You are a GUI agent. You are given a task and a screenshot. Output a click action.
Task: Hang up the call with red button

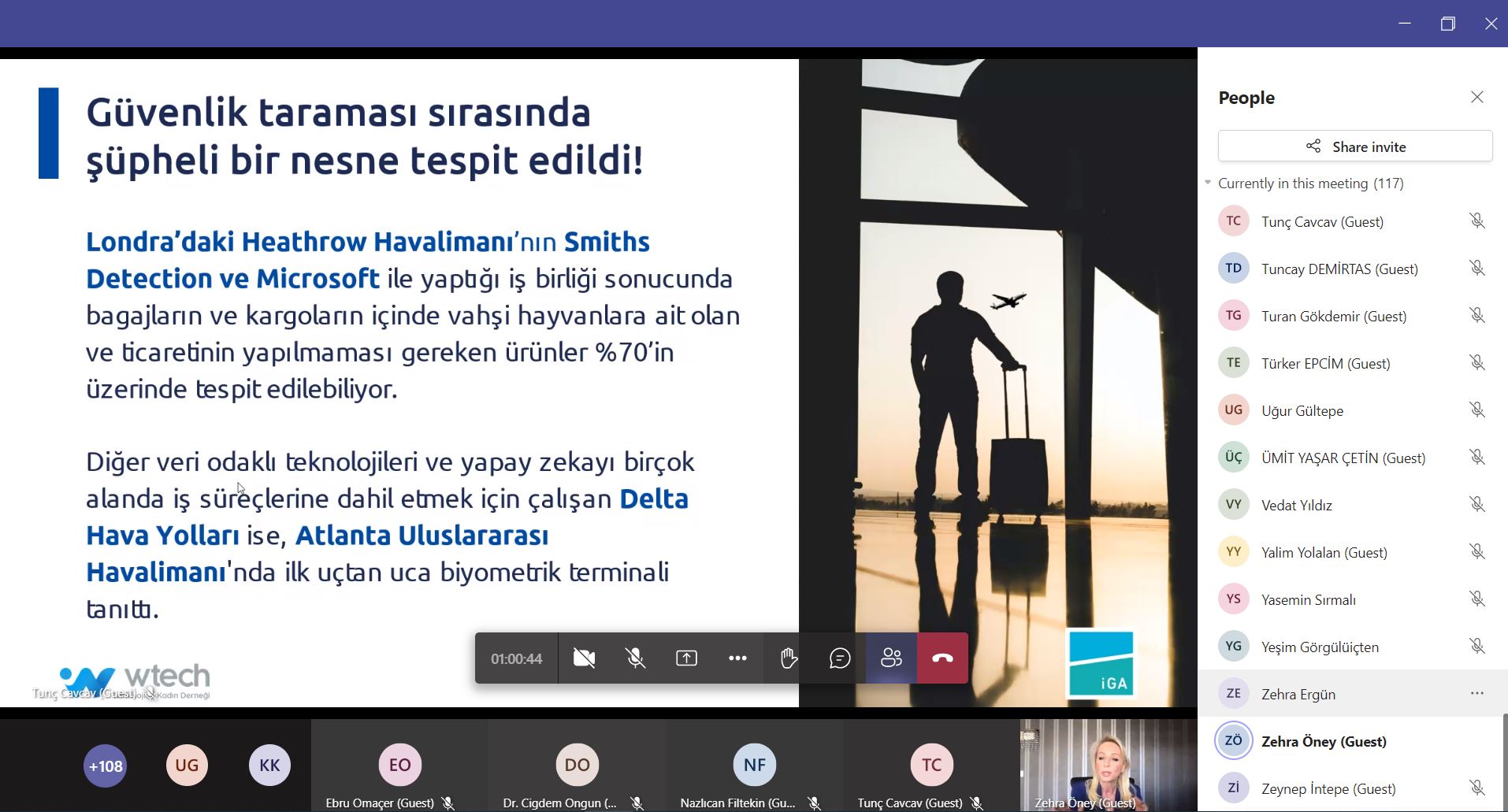[x=942, y=658]
